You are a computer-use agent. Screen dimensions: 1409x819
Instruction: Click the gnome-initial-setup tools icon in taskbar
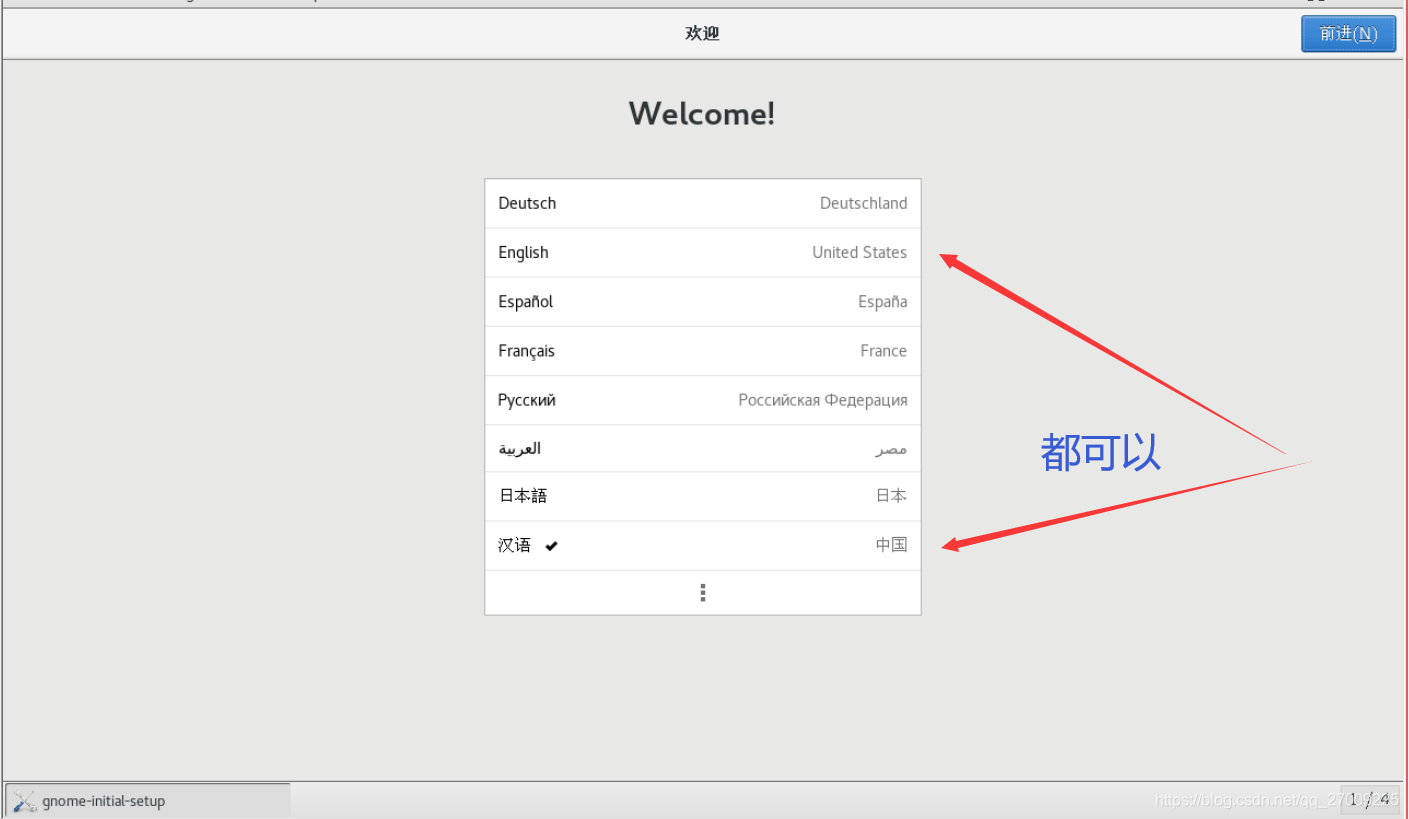(x=25, y=801)
